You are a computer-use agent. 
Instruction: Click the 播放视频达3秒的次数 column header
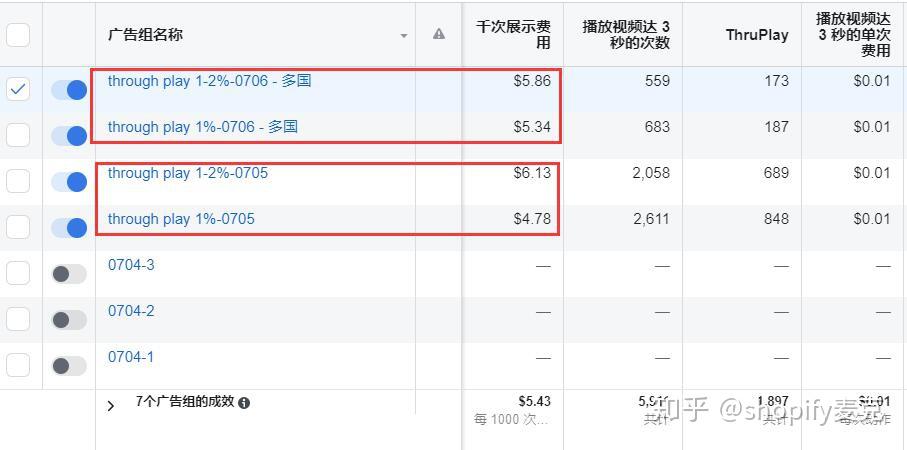(x=626, y=35)
